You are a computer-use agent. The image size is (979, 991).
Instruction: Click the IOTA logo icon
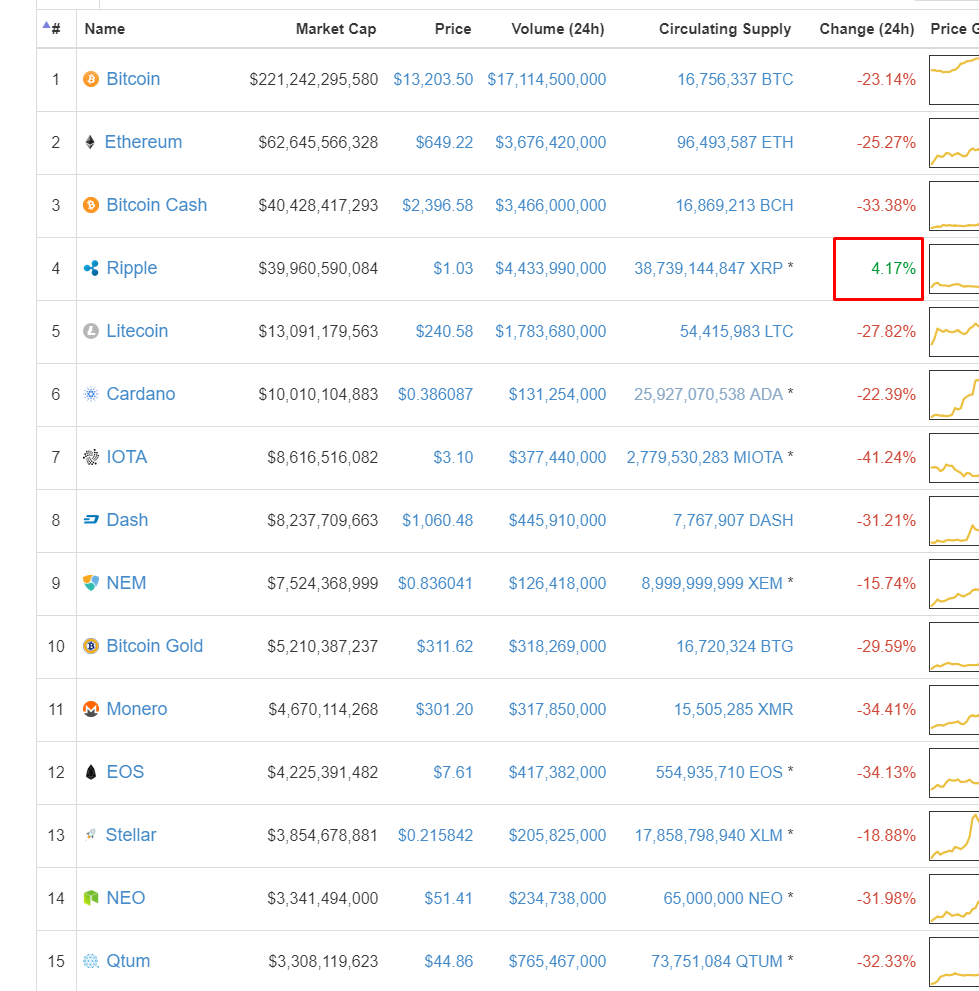click(91, 457)
